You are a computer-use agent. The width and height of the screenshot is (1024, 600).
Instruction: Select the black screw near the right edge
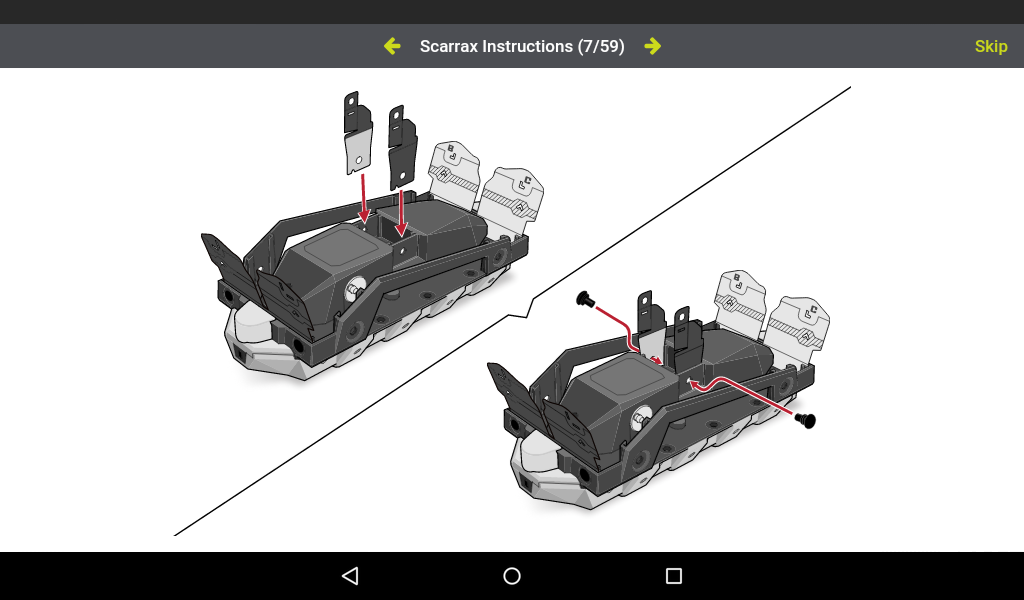(806, 420)
